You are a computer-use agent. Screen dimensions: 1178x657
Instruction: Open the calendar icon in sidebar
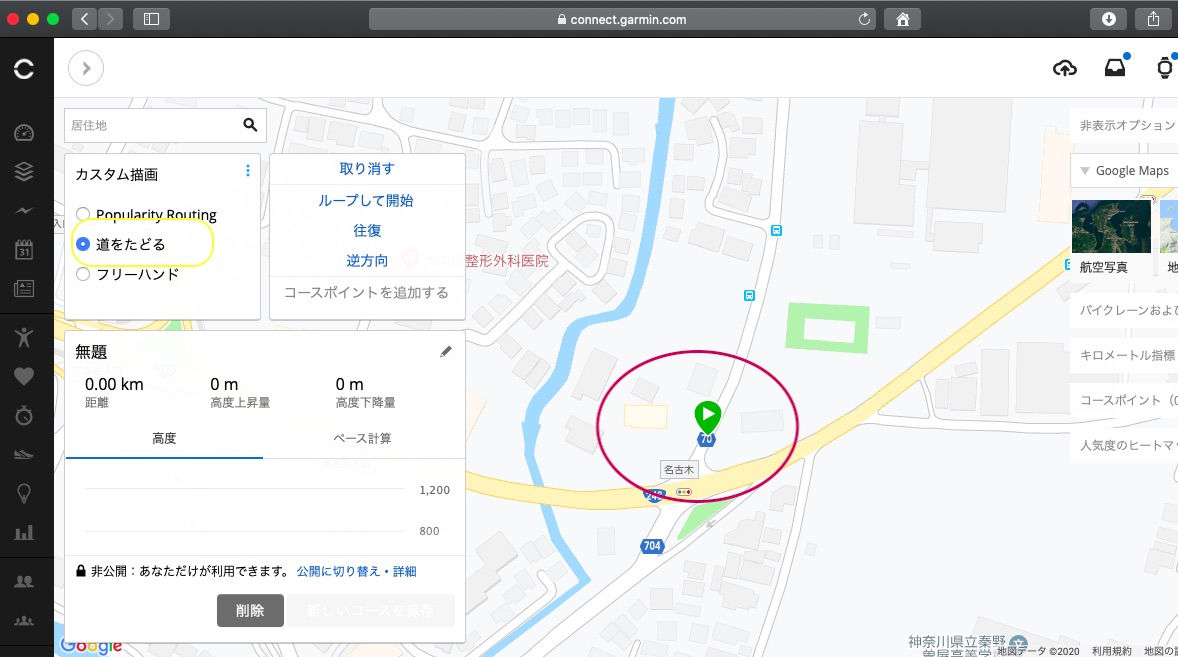tap(24, 249)
